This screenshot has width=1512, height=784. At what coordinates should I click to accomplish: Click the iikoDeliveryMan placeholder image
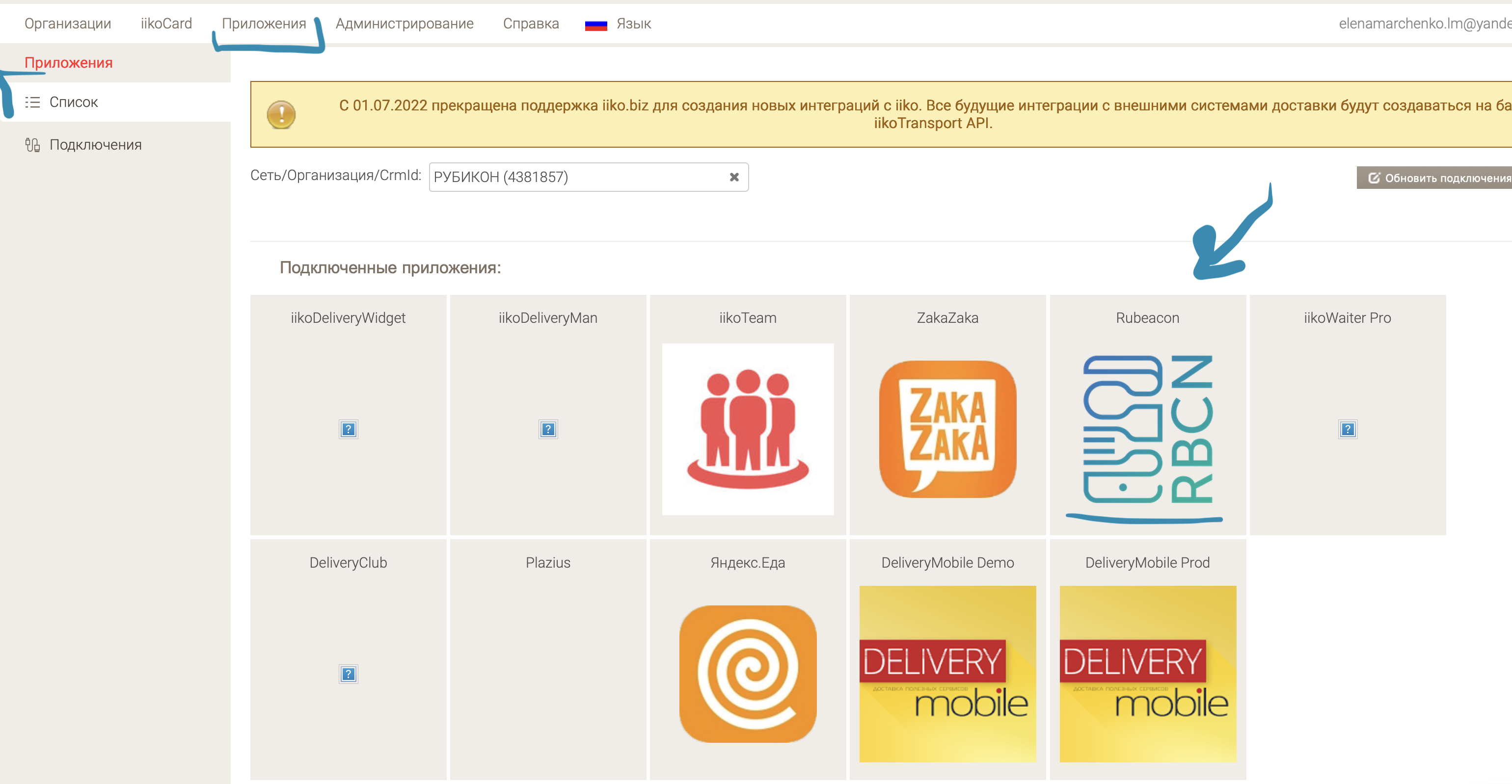point(548,429)
